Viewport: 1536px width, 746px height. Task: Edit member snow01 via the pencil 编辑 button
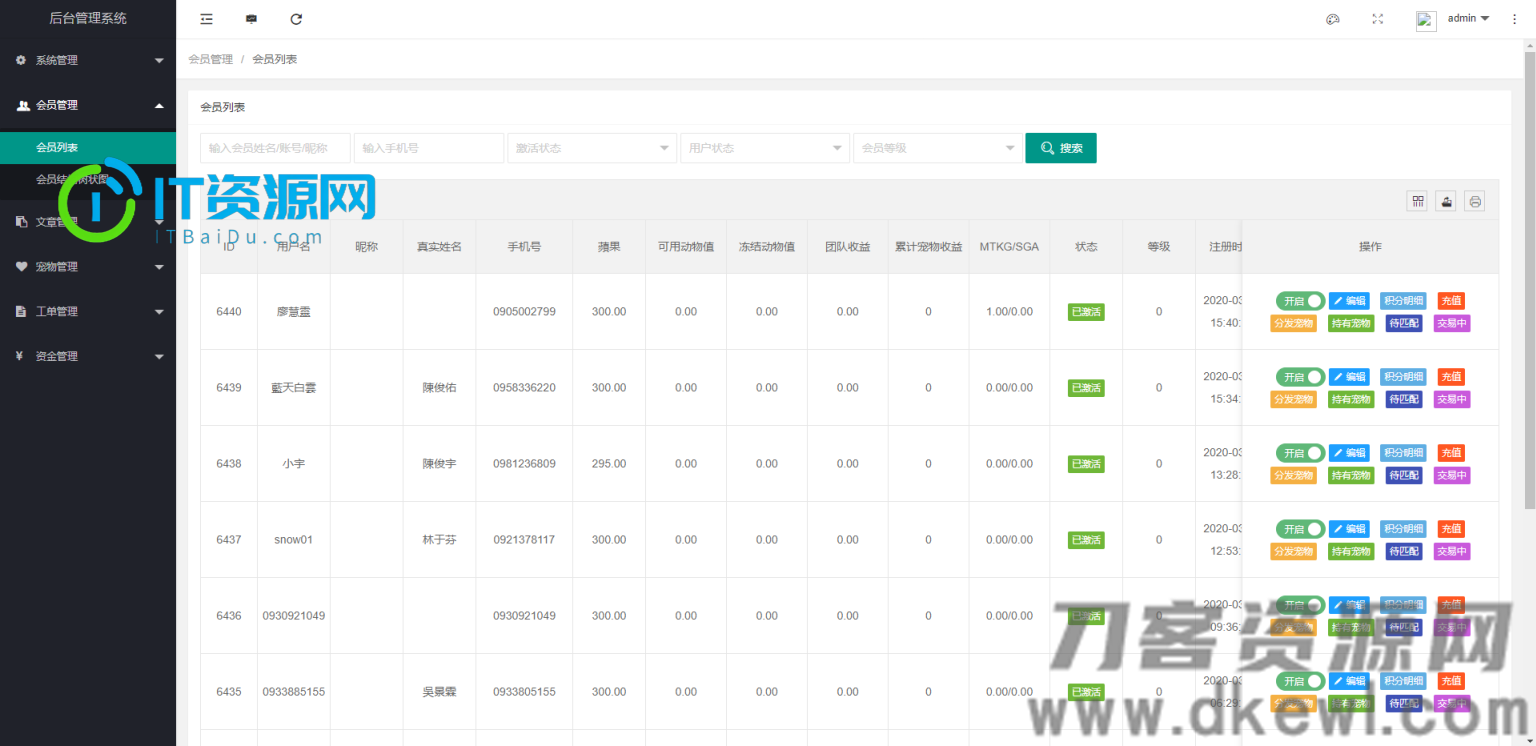1350,528
